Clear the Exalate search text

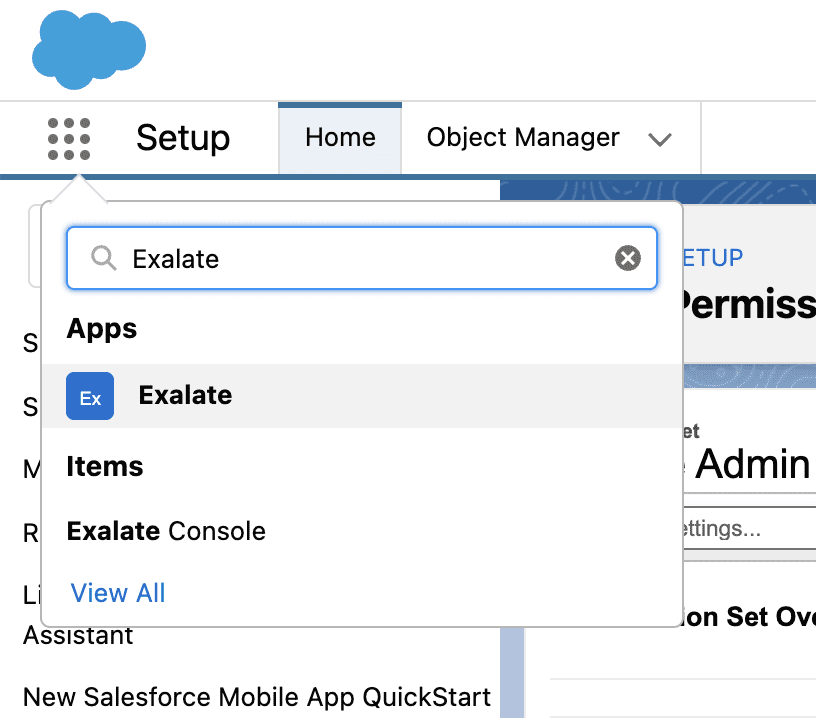pyautogui.click(x=627, y=259)
